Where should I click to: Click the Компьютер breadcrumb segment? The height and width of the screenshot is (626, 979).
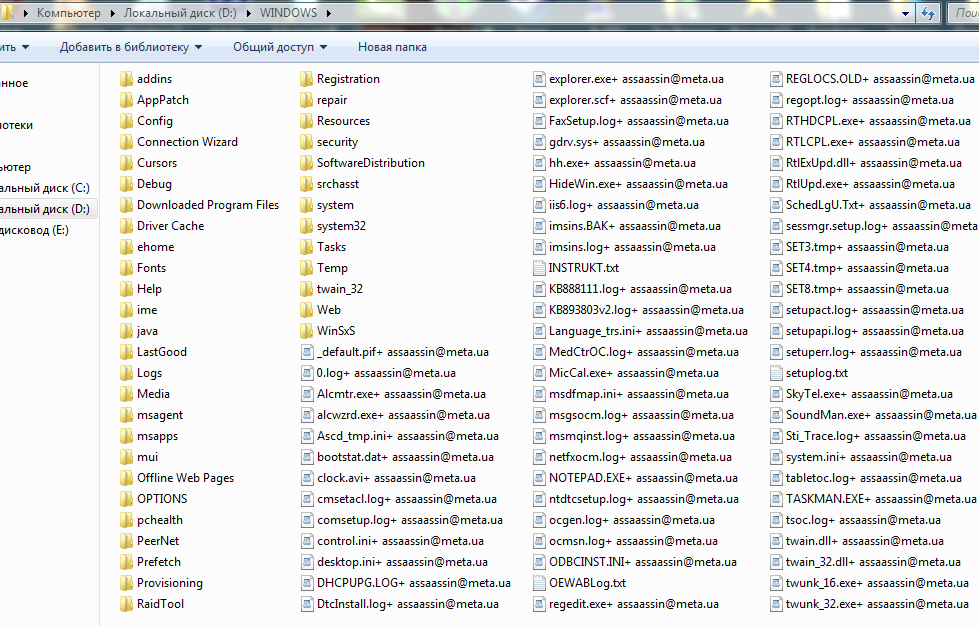69,13
